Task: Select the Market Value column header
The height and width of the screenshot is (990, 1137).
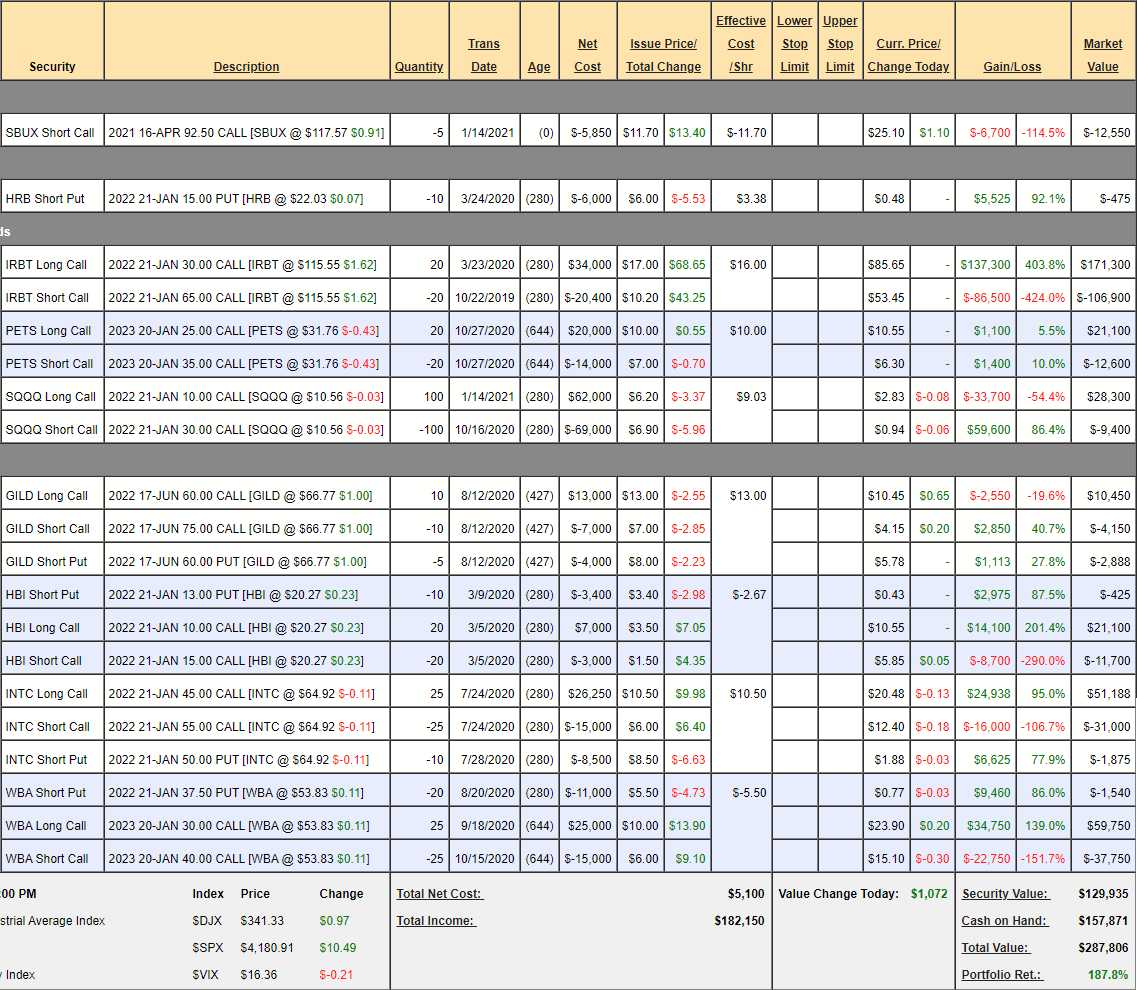Action: point(1103,55)
